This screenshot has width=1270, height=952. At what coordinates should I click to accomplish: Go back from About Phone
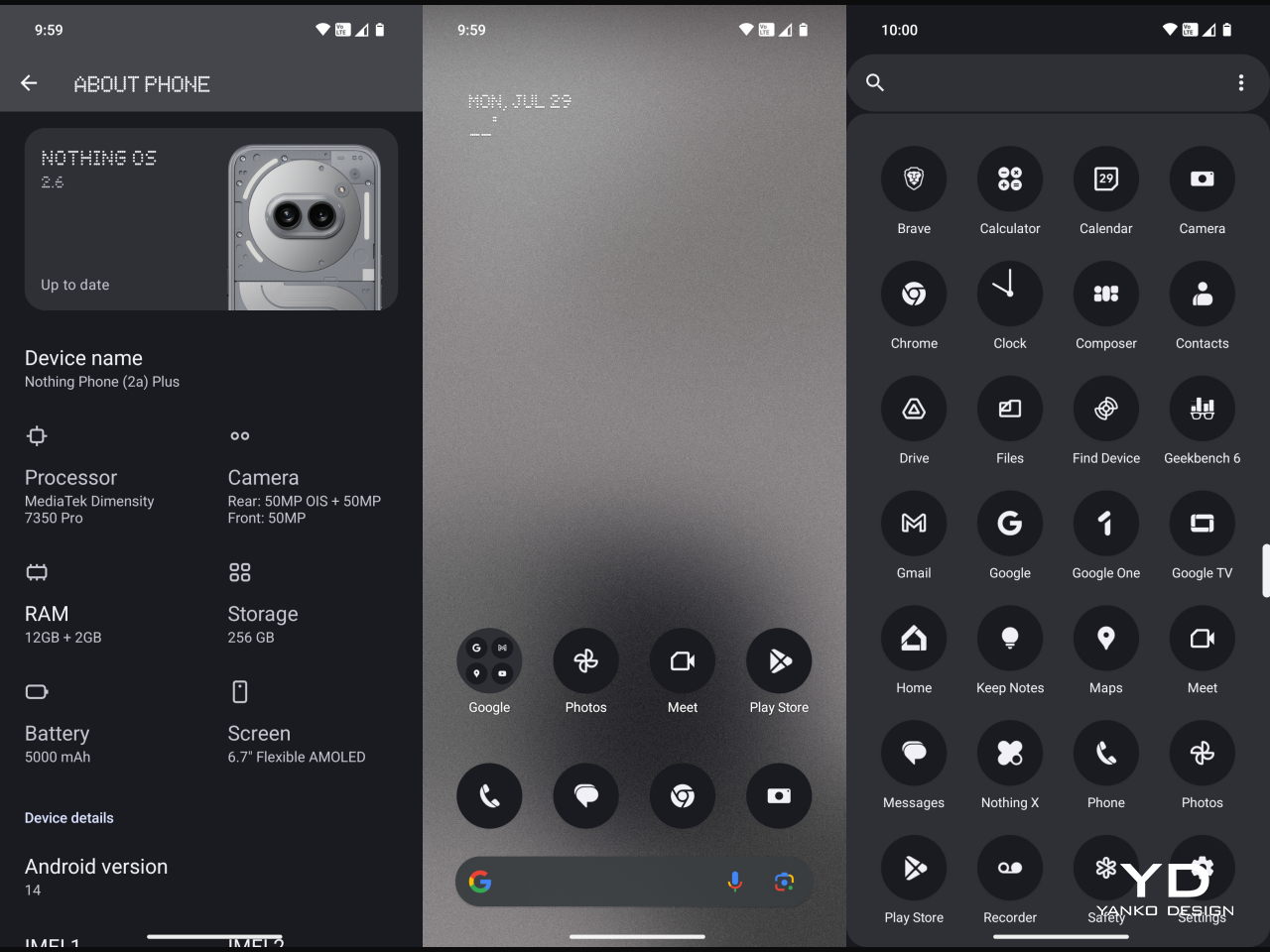coord(29,84)
